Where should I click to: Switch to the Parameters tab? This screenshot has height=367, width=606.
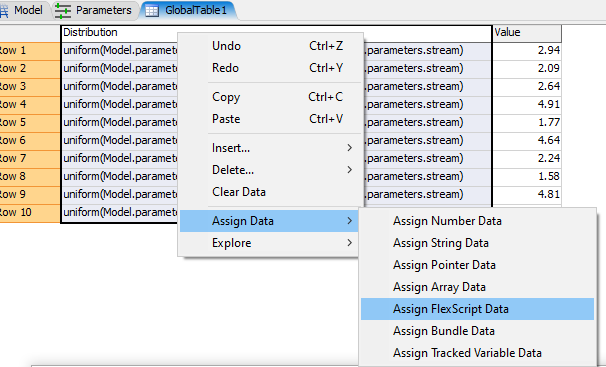pos(95,10)
